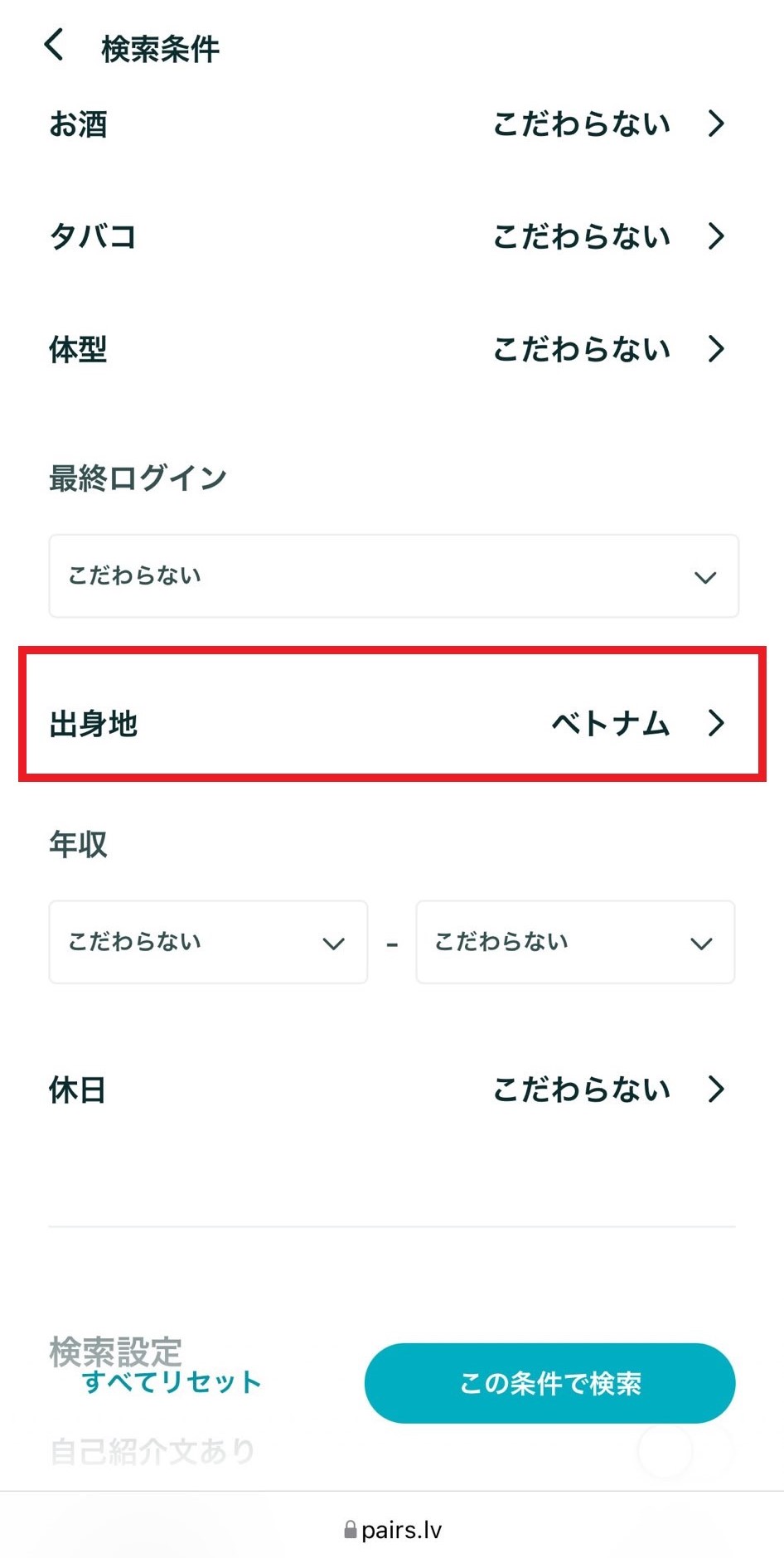The height and width of the screenshot is (1558, 784).
Task: Open 出身地 selection via its chevron
Action: click(716, 723)
